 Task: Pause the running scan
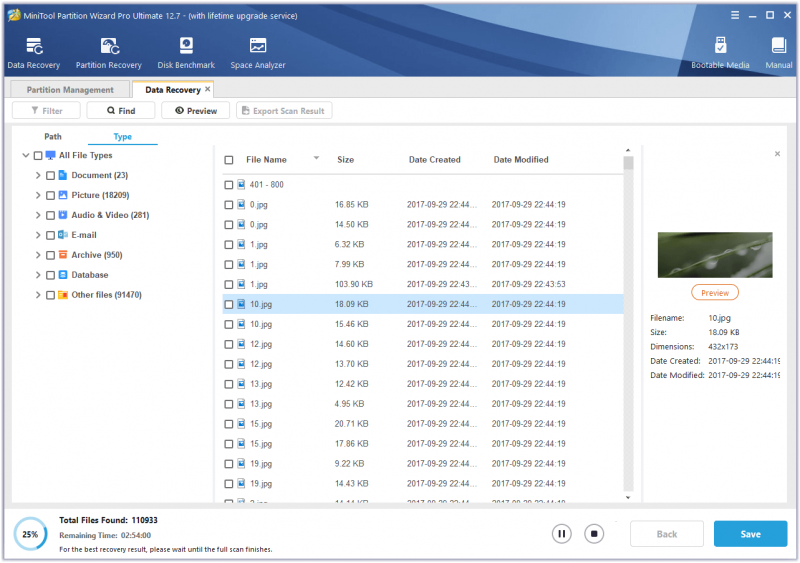click(x=561, y=534)
